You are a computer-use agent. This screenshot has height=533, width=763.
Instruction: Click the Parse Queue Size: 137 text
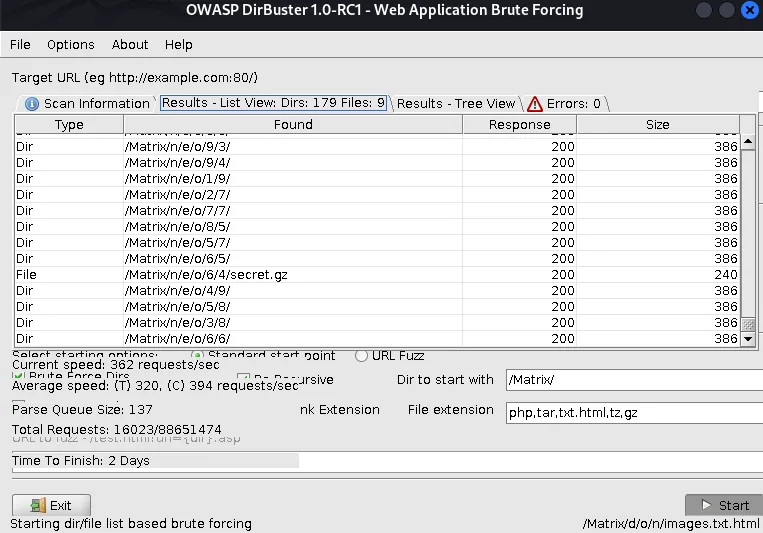82,410
